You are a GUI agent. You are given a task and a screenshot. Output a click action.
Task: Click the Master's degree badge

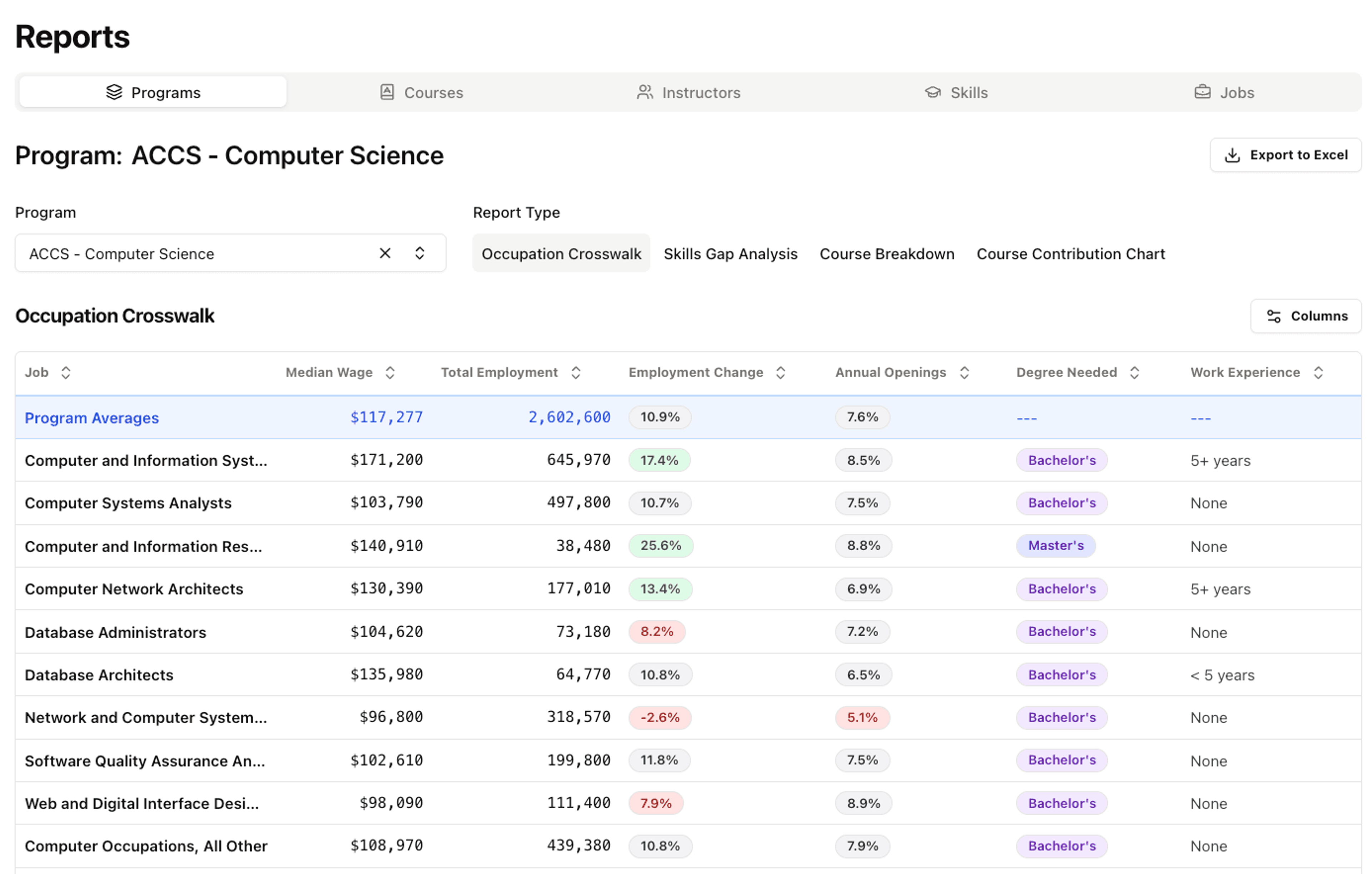[x=1056, y=546]
